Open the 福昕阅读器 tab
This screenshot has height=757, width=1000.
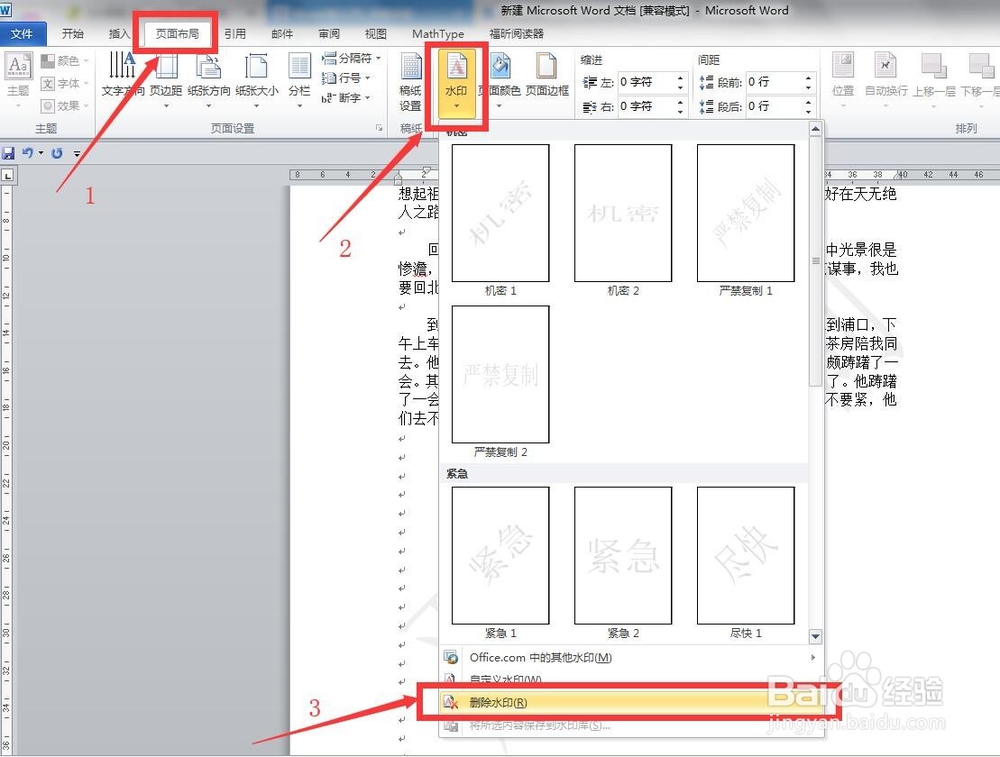coord(516,34)
